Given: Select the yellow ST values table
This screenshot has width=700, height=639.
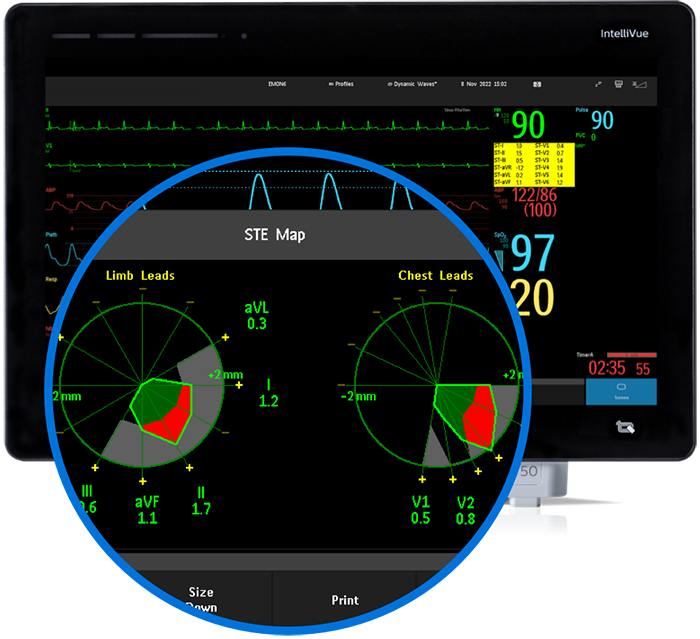Looking at the screenshot, I should (532, 163).
